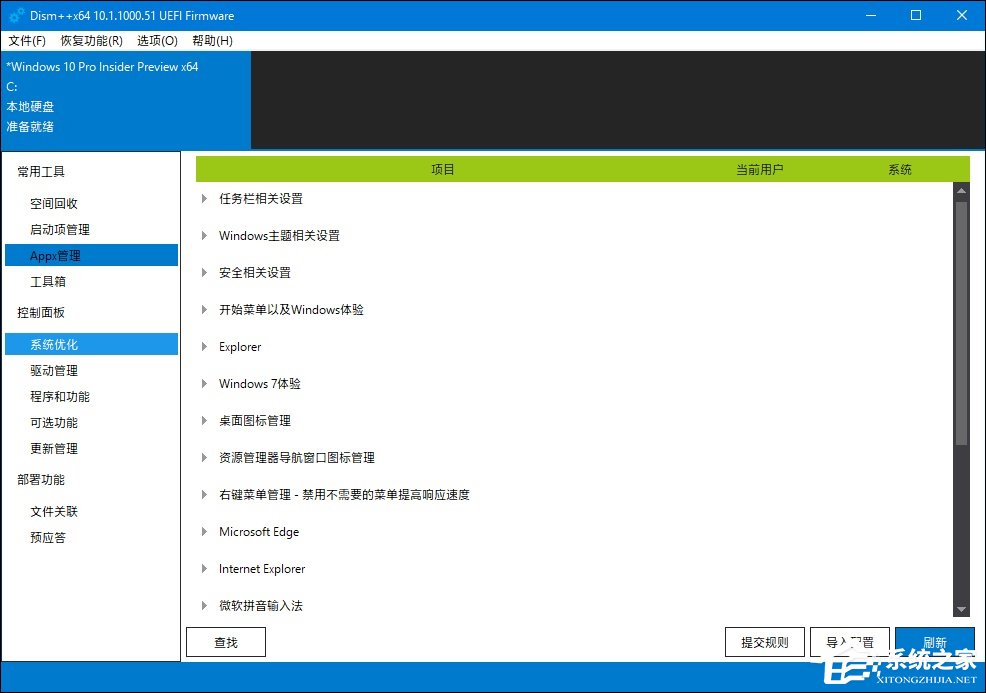Open the 帮助(H) menu
986x693 pixels.
[212, 41]
